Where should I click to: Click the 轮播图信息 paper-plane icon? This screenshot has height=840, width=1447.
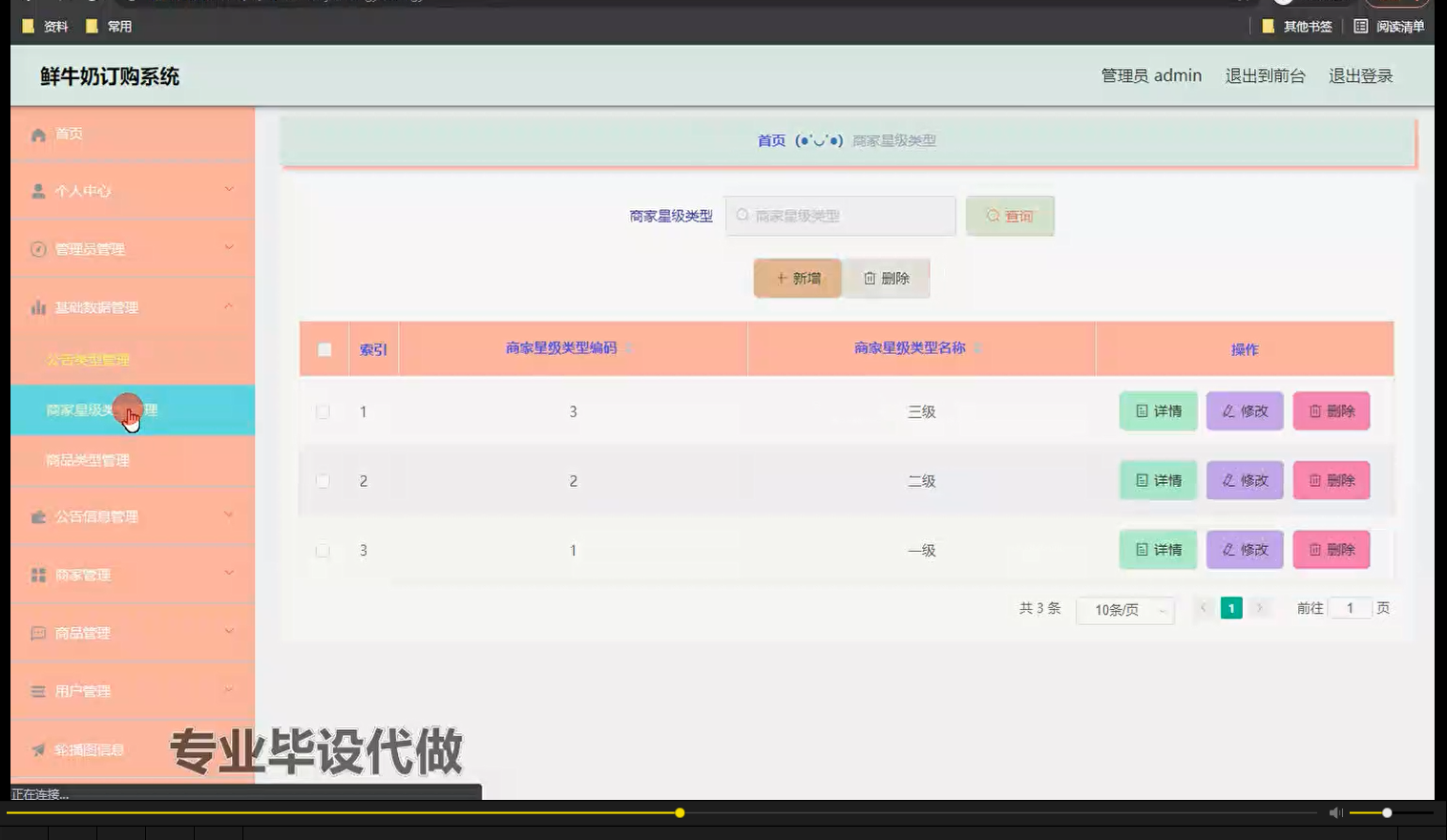pyautogui.click(x=37, y=748)
